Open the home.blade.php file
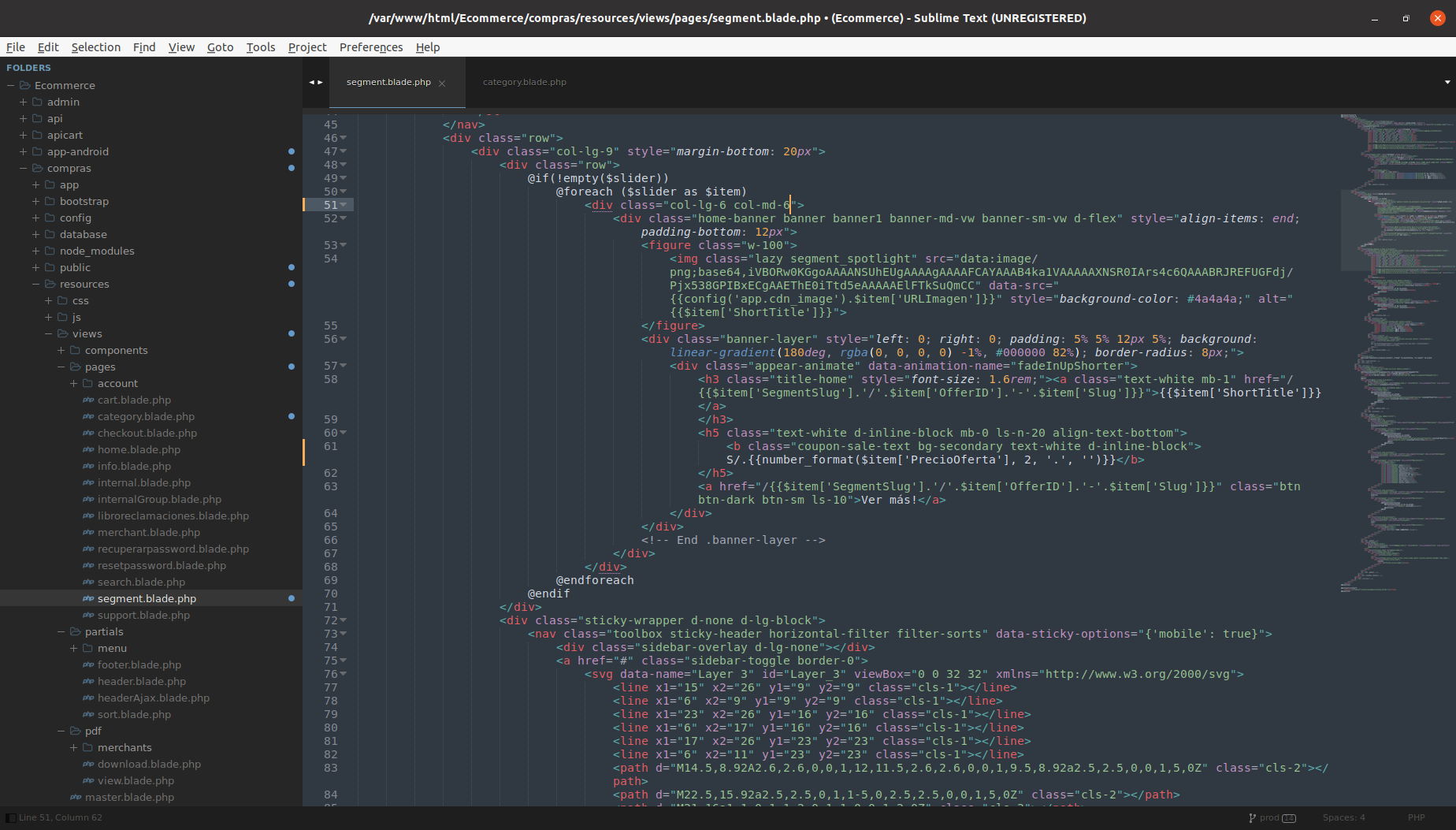The image size is (1456, 830). (x=139, y=449)
